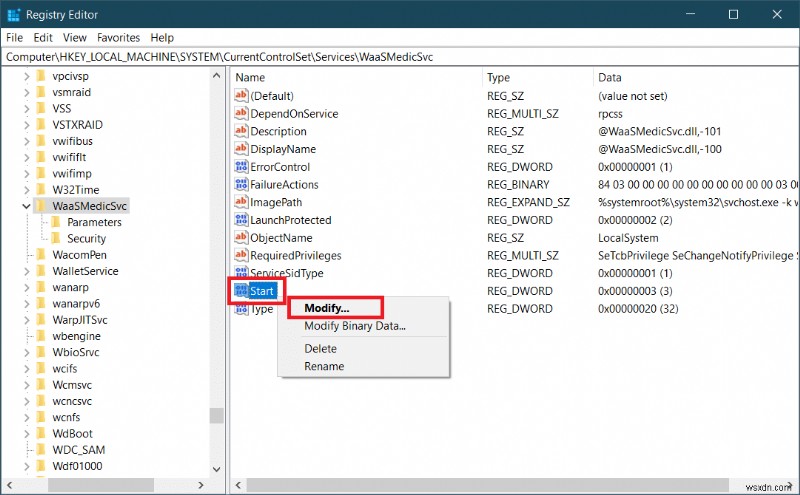Select the wcnfs tree key

pyautogui.click(x=66, y=417)
